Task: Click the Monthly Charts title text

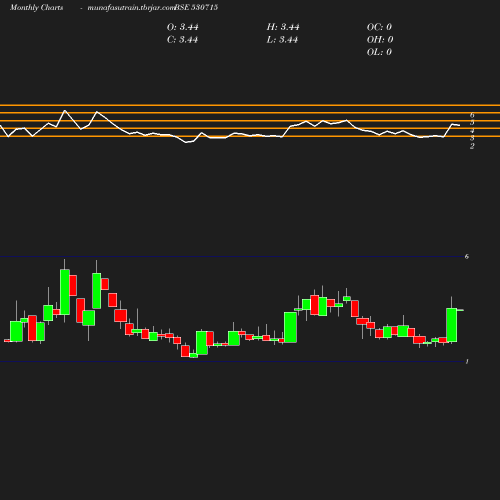Action: (x=37, y=8)
